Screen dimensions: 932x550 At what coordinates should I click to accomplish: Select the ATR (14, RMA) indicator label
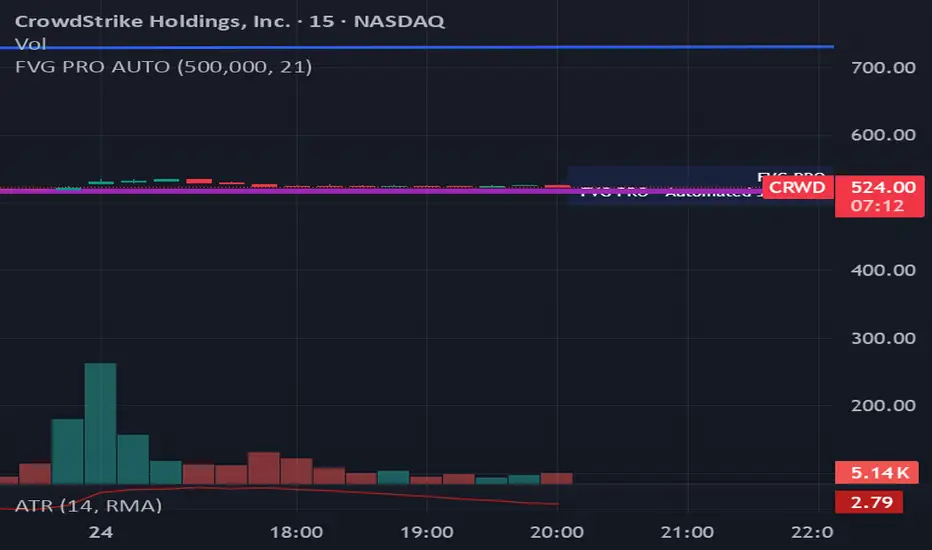click(88, 505)
